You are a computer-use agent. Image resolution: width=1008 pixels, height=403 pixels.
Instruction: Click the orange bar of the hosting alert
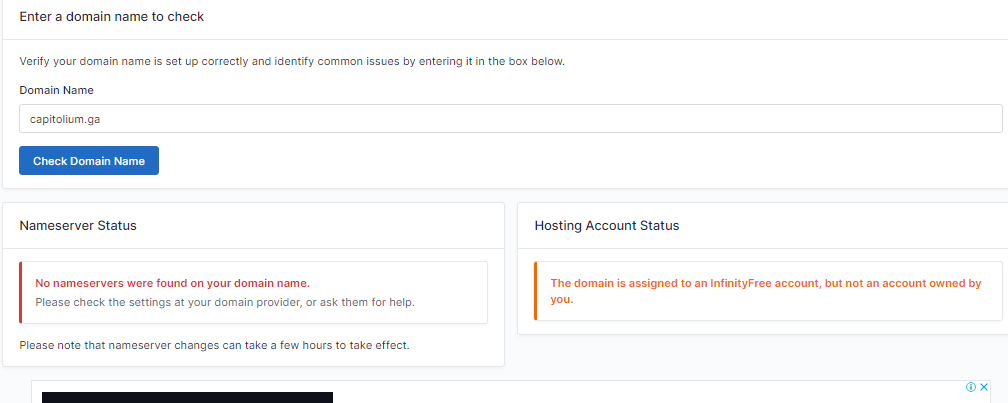click(x=535, y=291)
